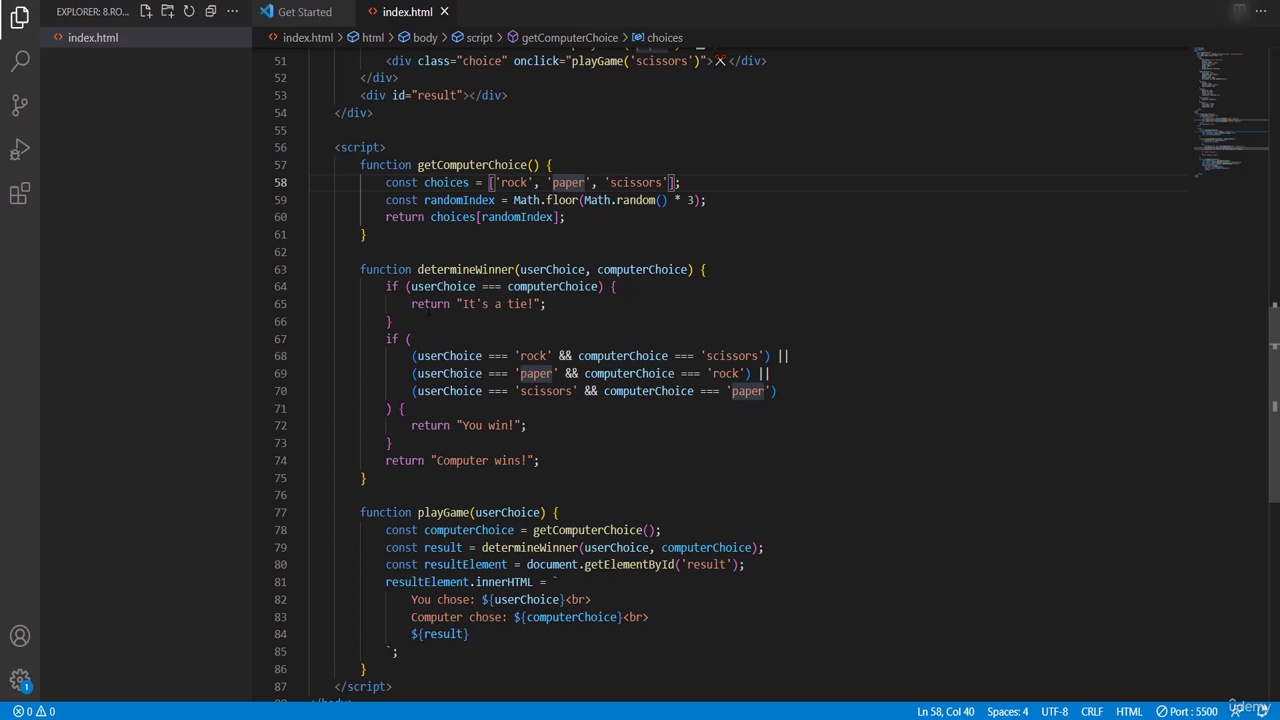Click 'scissors' in the choices array

[x=636, y=183]
